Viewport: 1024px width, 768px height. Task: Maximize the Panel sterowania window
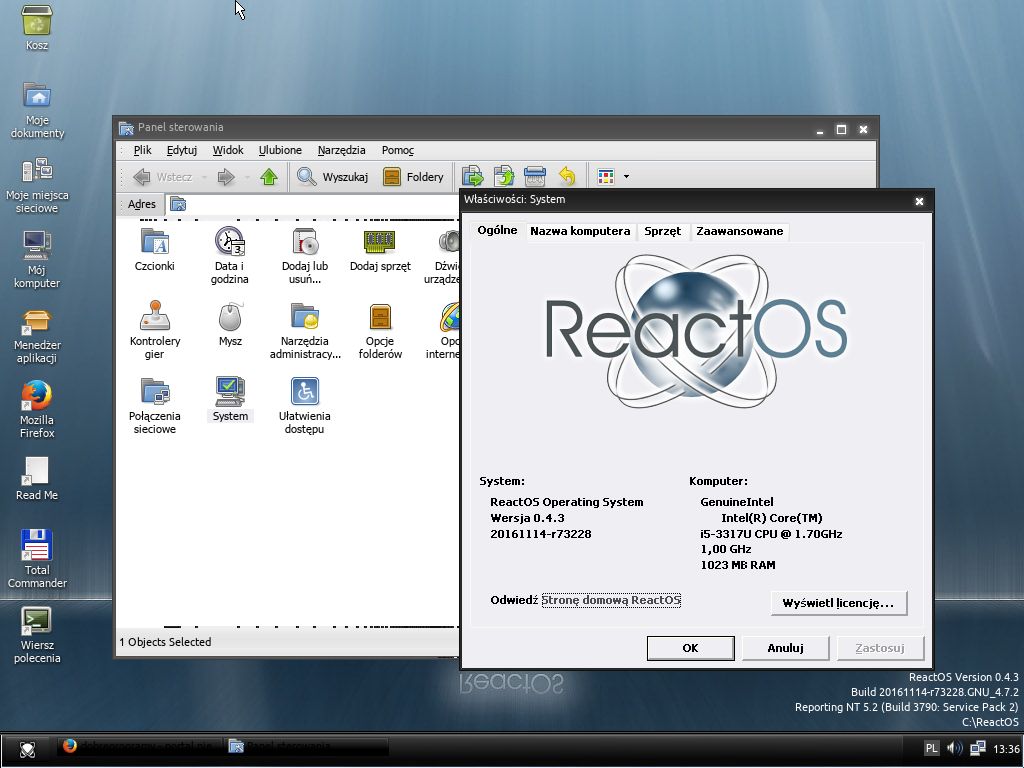coord(841,129)
